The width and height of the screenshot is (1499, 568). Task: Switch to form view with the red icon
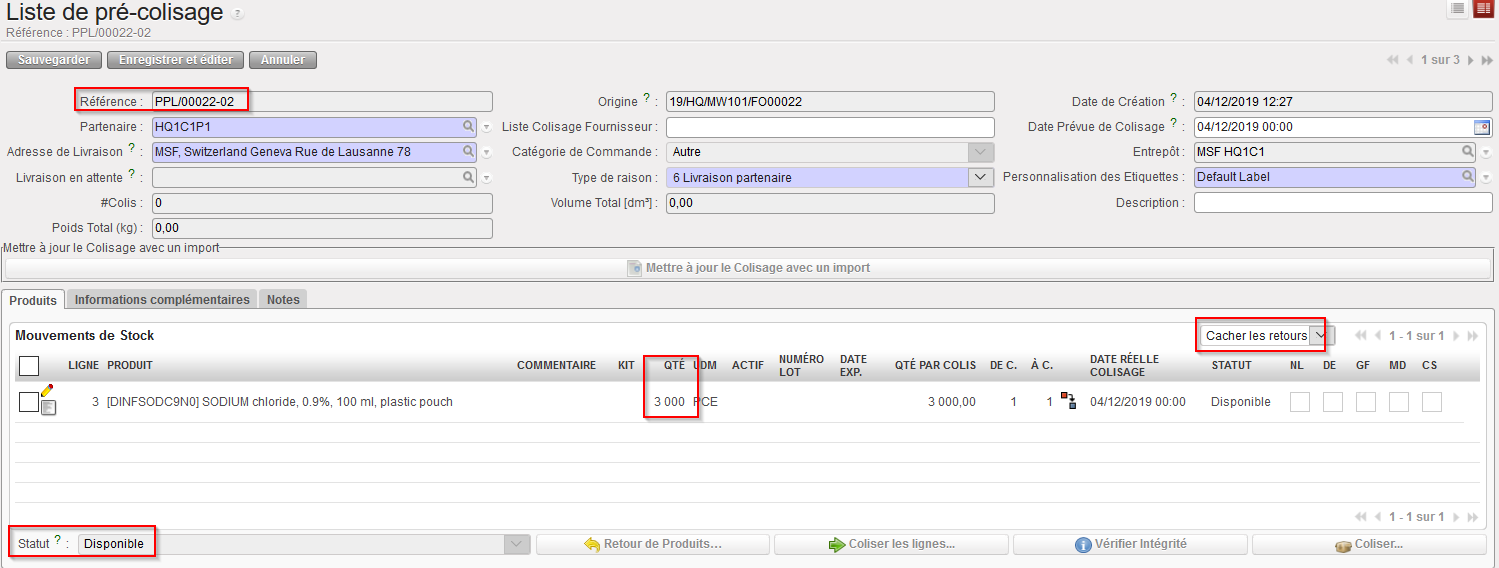tap(1482, 9)
